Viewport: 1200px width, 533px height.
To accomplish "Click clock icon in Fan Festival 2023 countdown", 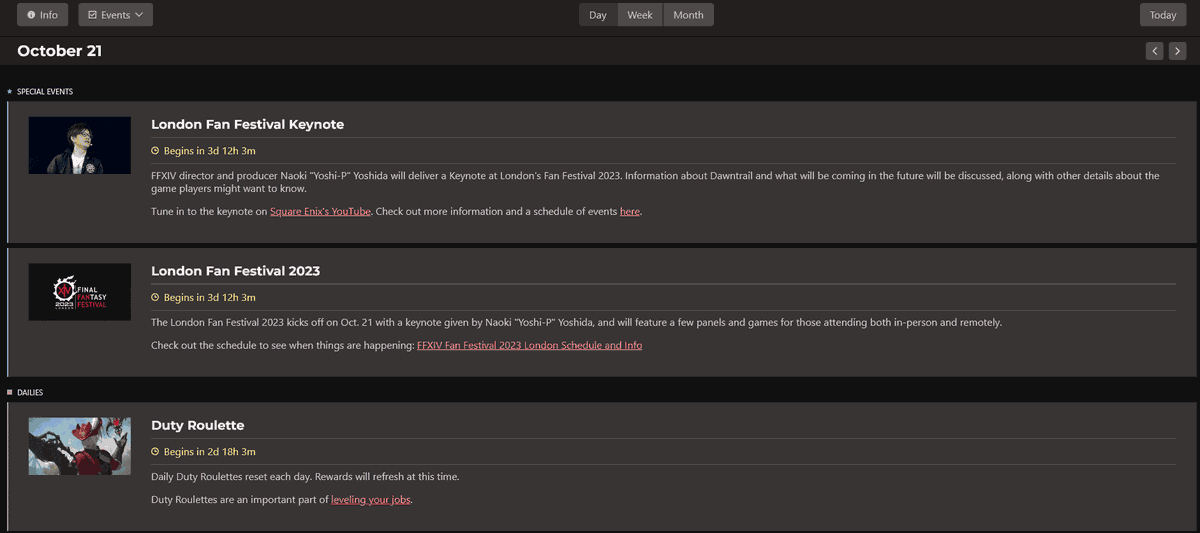I will point(155,298).
